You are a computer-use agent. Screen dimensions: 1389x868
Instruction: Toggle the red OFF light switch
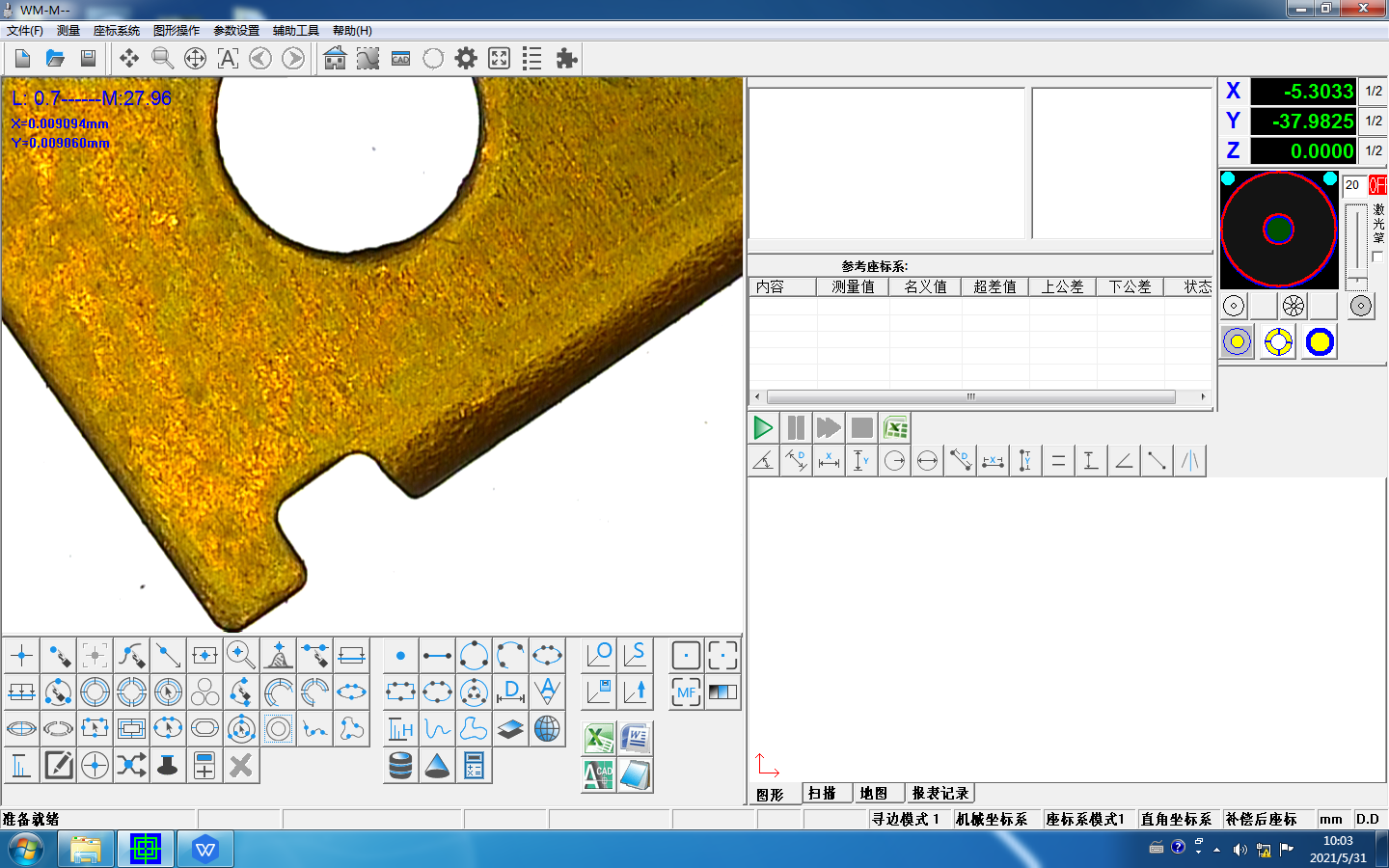1376,185
